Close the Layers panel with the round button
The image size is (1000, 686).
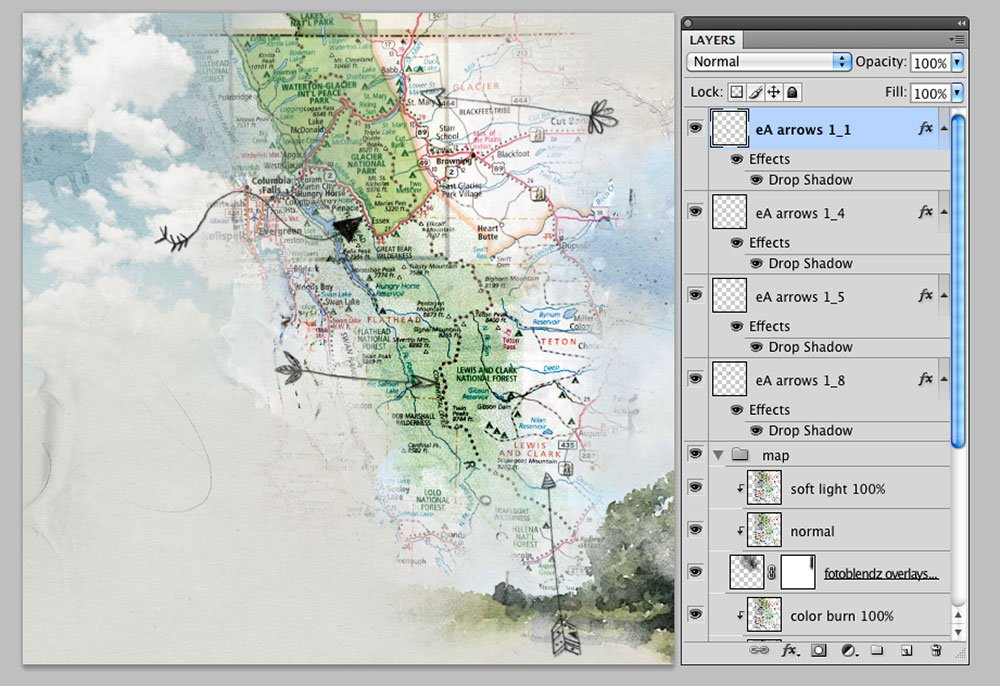point(688,23)
